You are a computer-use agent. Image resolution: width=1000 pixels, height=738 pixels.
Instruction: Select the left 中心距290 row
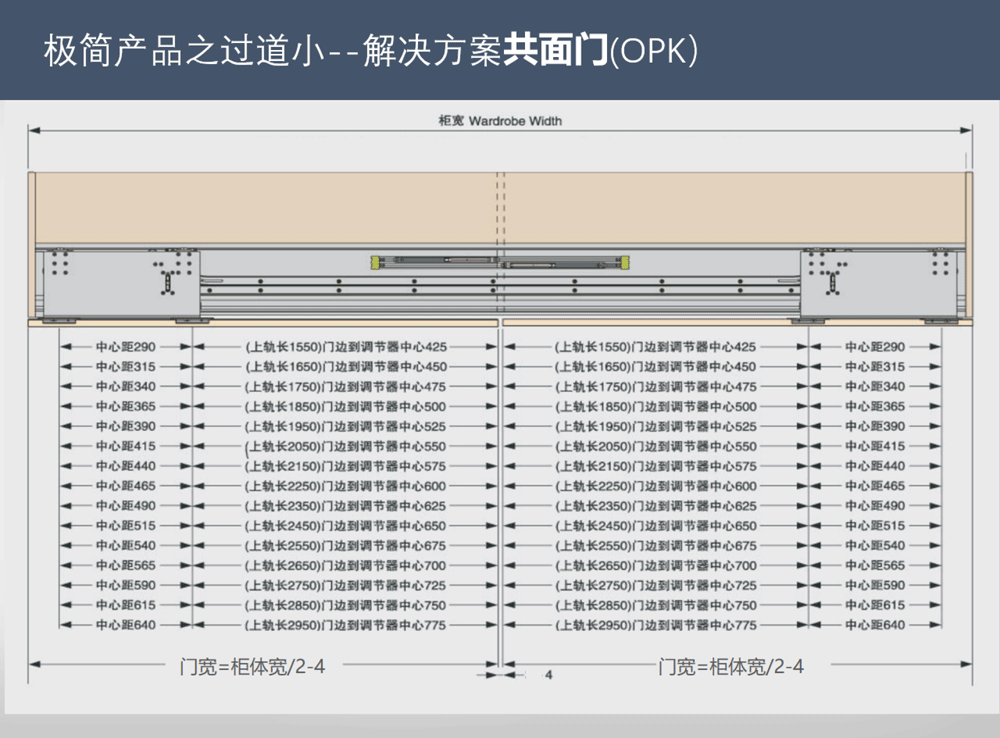(125, 347)
